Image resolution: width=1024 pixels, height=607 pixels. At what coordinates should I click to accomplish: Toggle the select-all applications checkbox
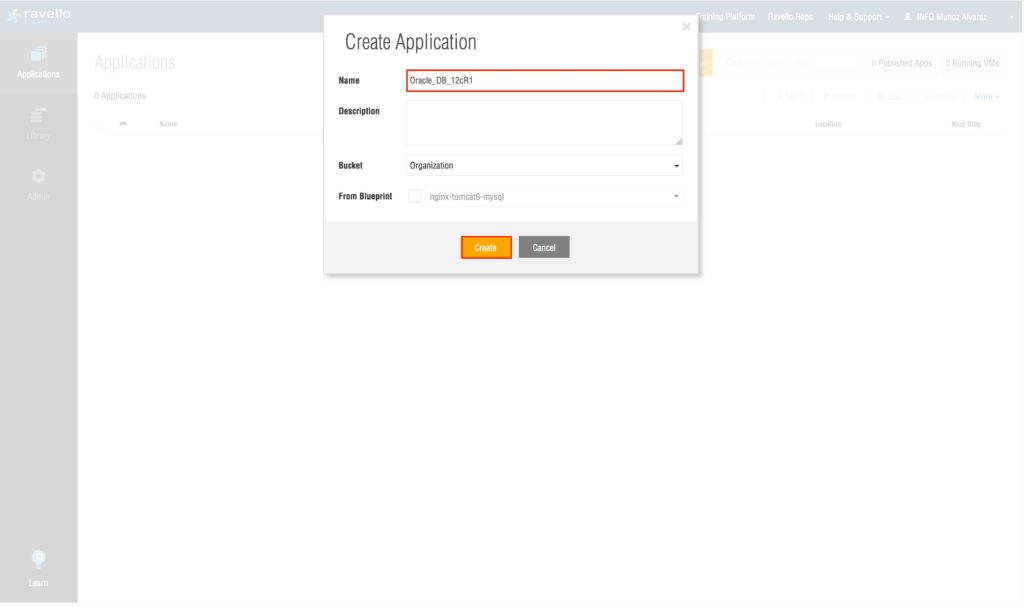click(x=99, y=124)
